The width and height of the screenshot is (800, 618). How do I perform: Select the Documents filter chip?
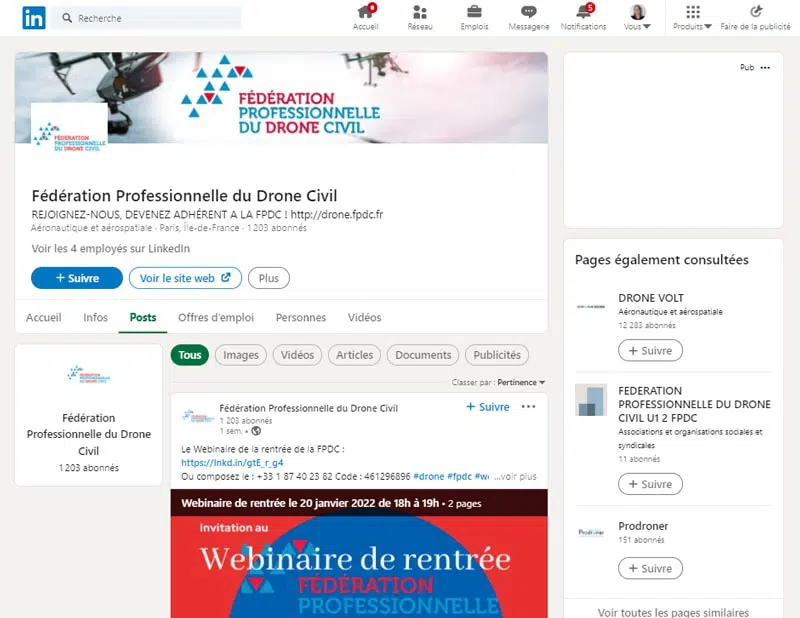coord(423,355)
